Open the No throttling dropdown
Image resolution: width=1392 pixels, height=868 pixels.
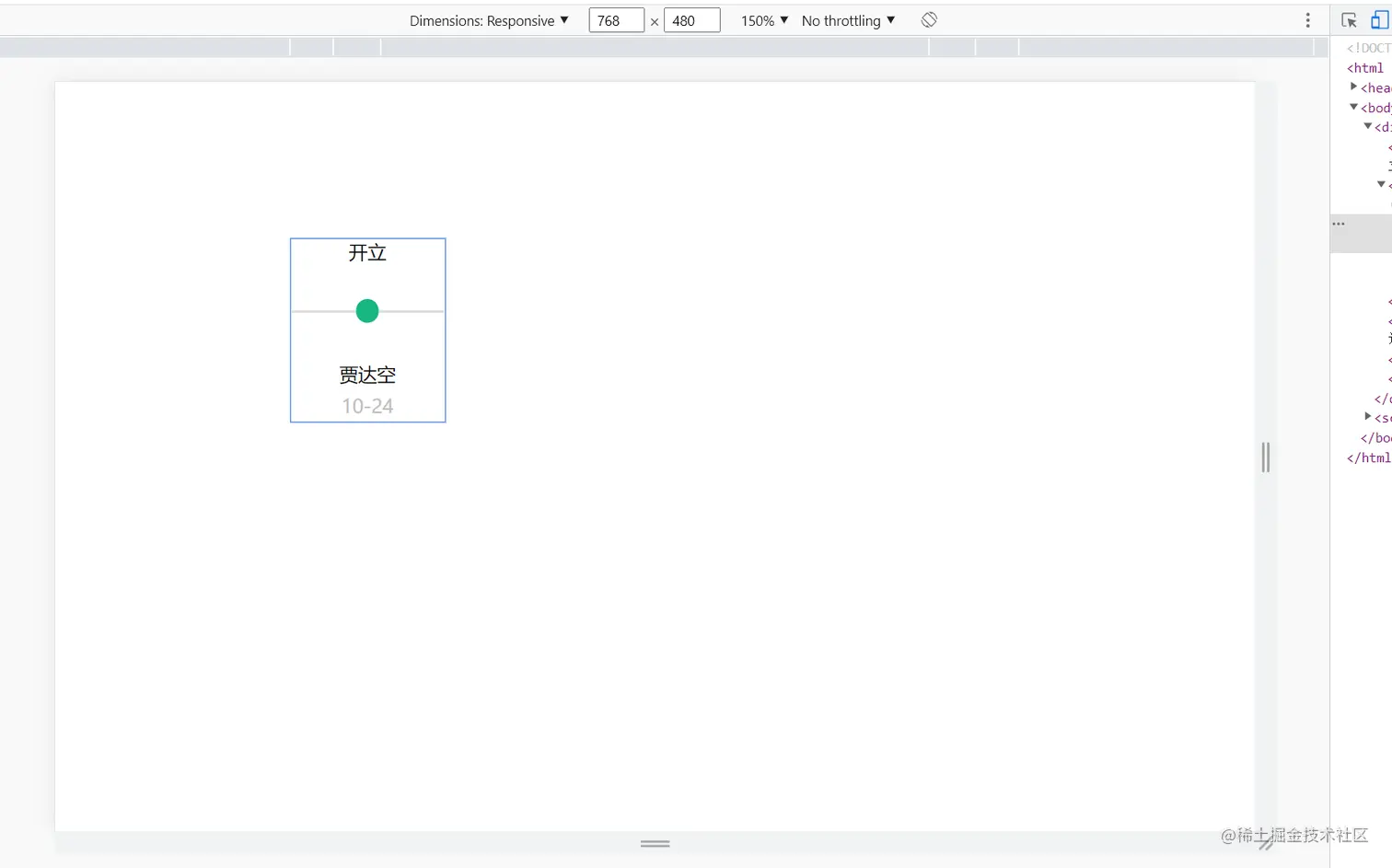(847, 19)
